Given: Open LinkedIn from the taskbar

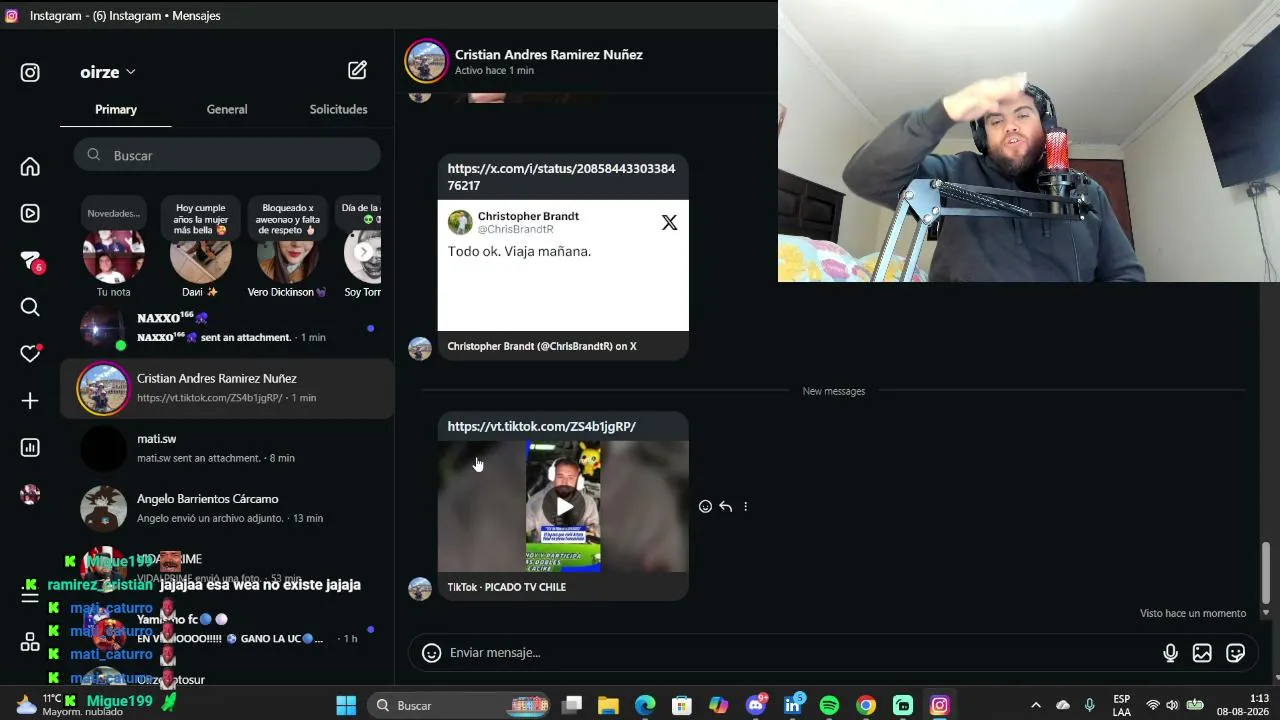Looking at the screenshot, I should [793, 706].
